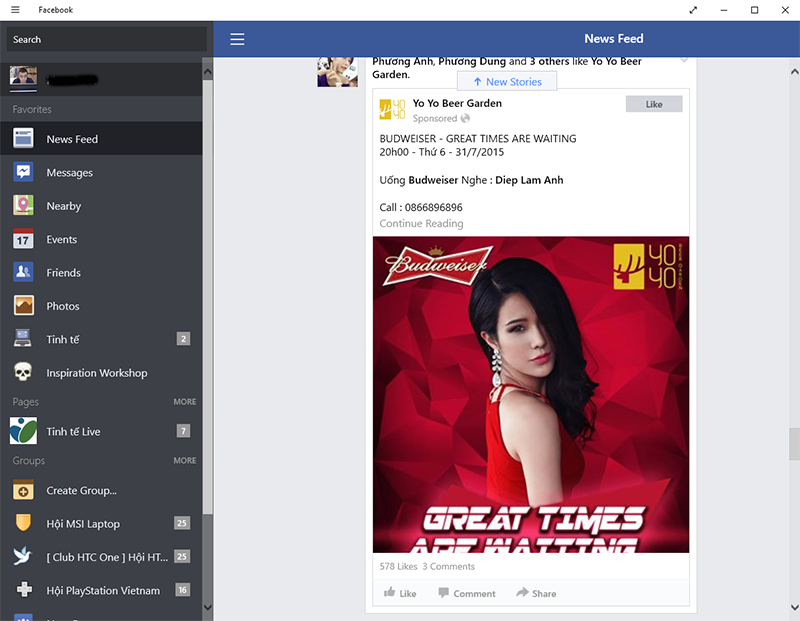Expand more Pages with MORE link
800x621 pixels.
coord(184,402)
